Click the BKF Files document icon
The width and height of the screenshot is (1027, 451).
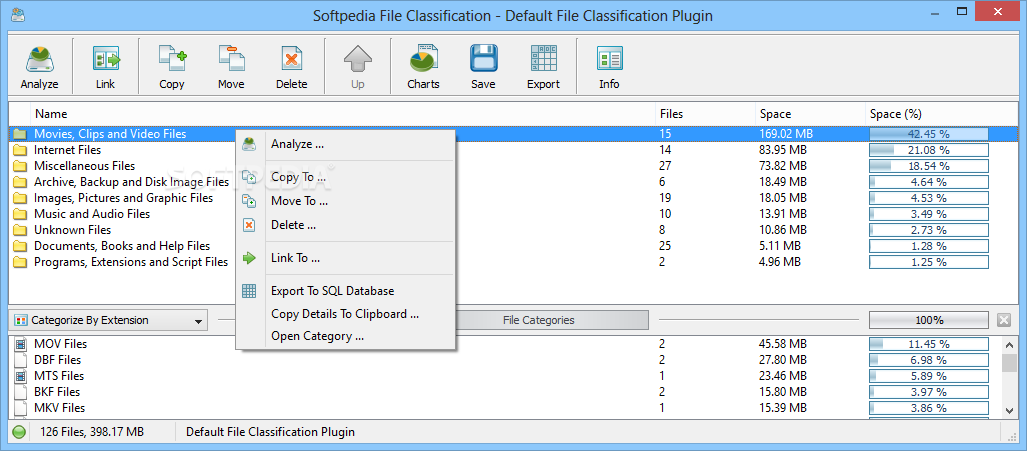[20, 392]
